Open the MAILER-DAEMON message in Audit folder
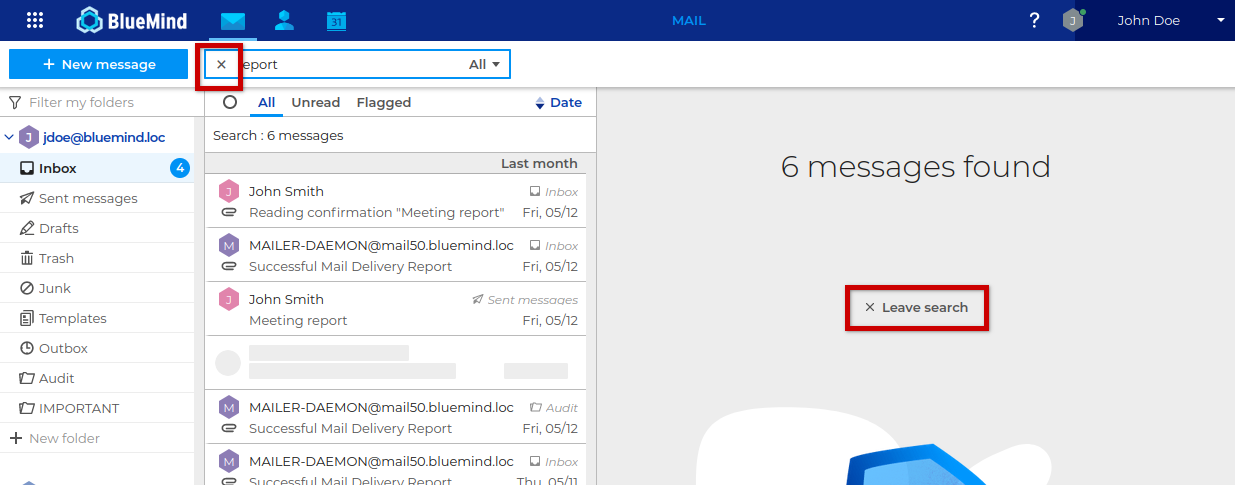Image resolution: width=1235 pixels, height=485 pixels. [x=396, y=417]
